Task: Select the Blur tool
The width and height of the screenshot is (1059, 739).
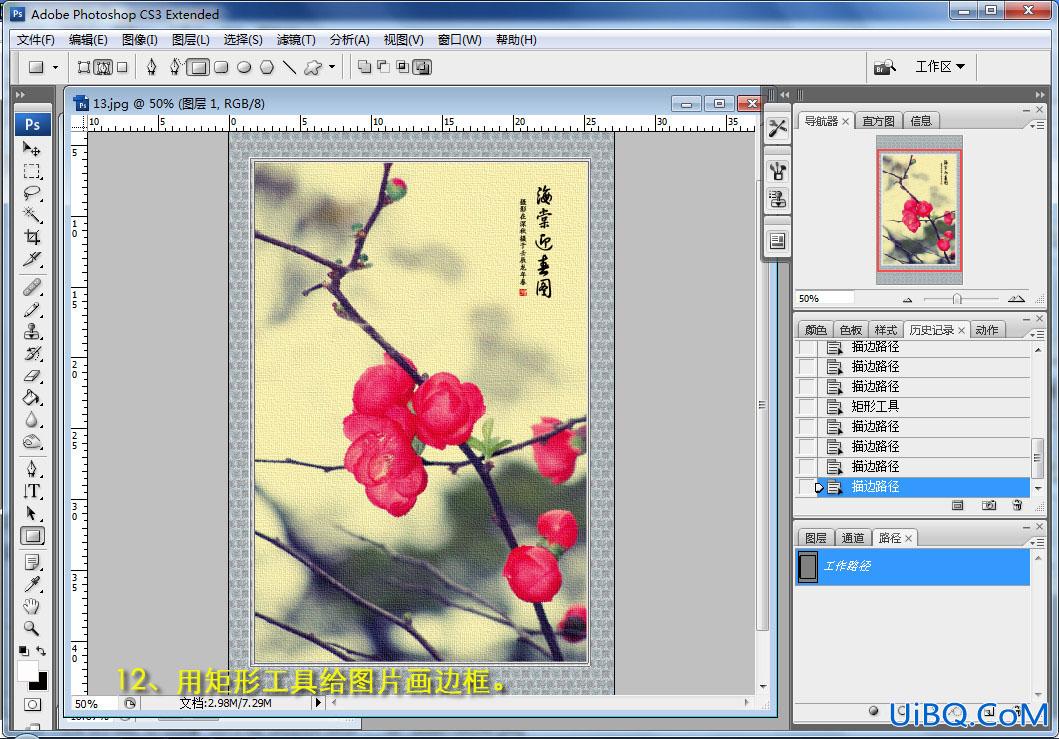Action: click(x=32, y=419)
